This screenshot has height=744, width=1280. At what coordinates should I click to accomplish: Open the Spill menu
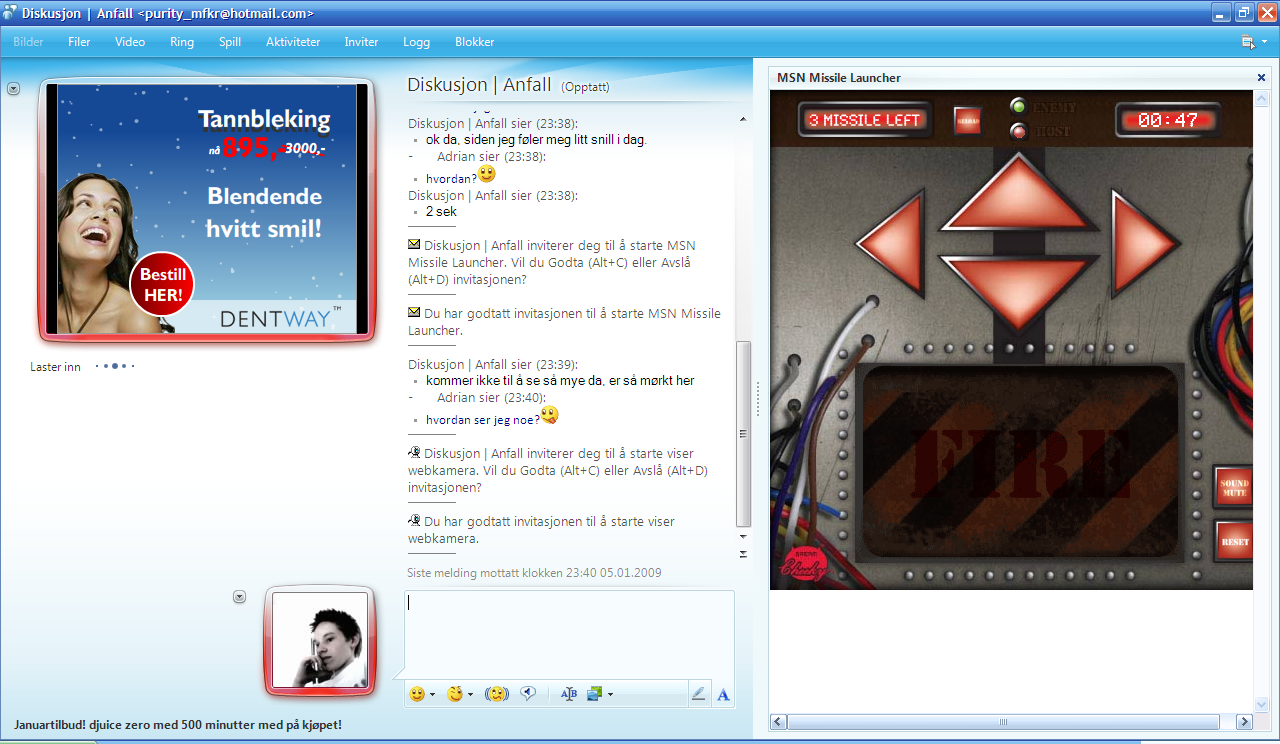pyautogui.click(x=230, y=42)
